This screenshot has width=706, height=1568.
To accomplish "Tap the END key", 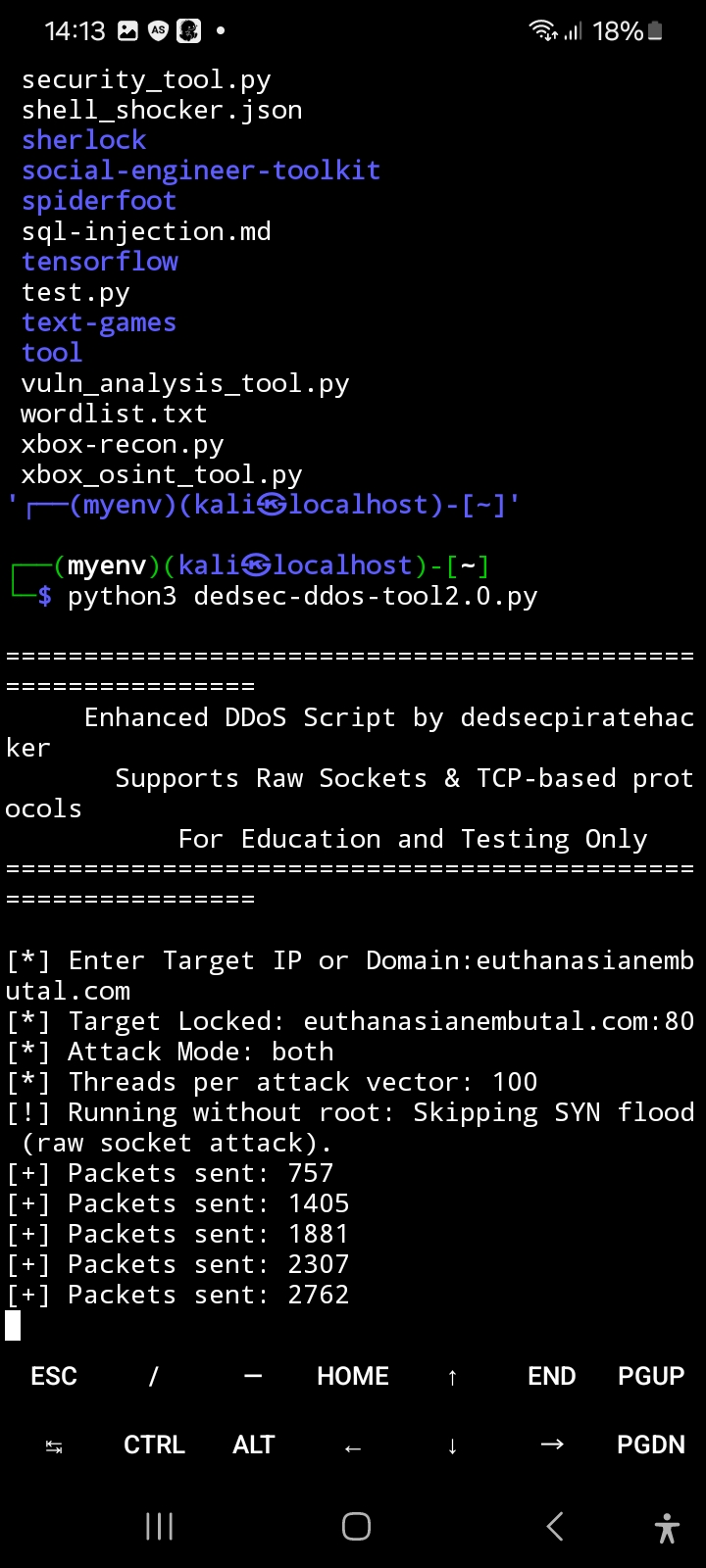I will (552, 1376).
